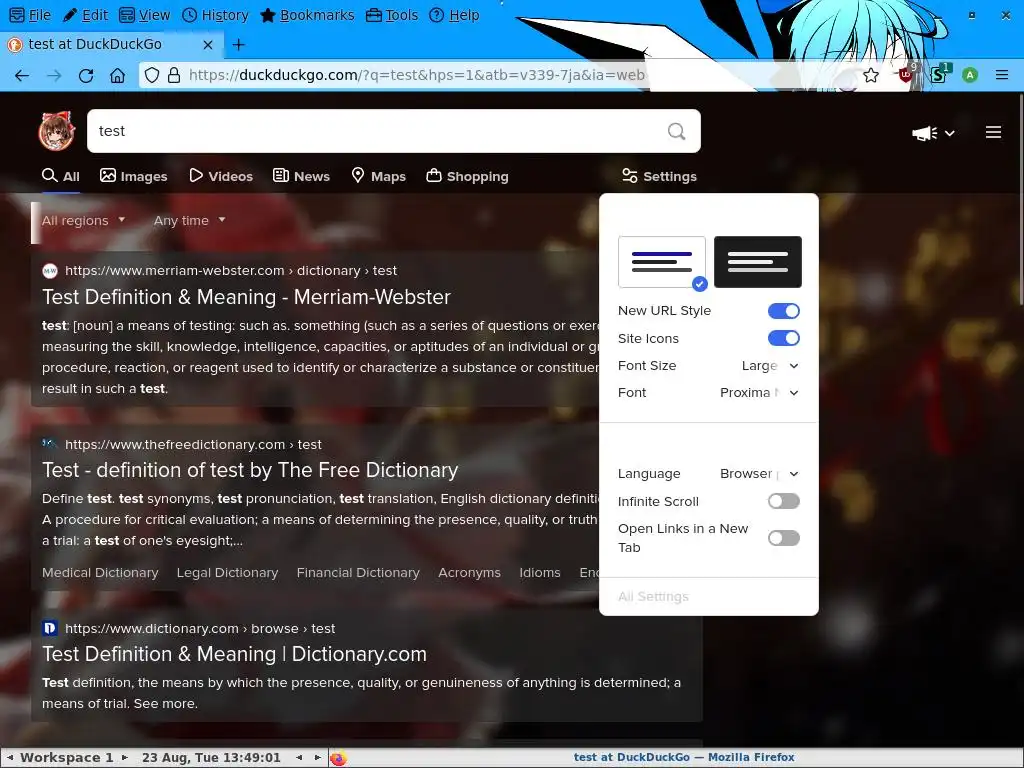1024x768 pixels.
Task: Enable the Infinite Scroll switch
Action: [x=784, y=501]
